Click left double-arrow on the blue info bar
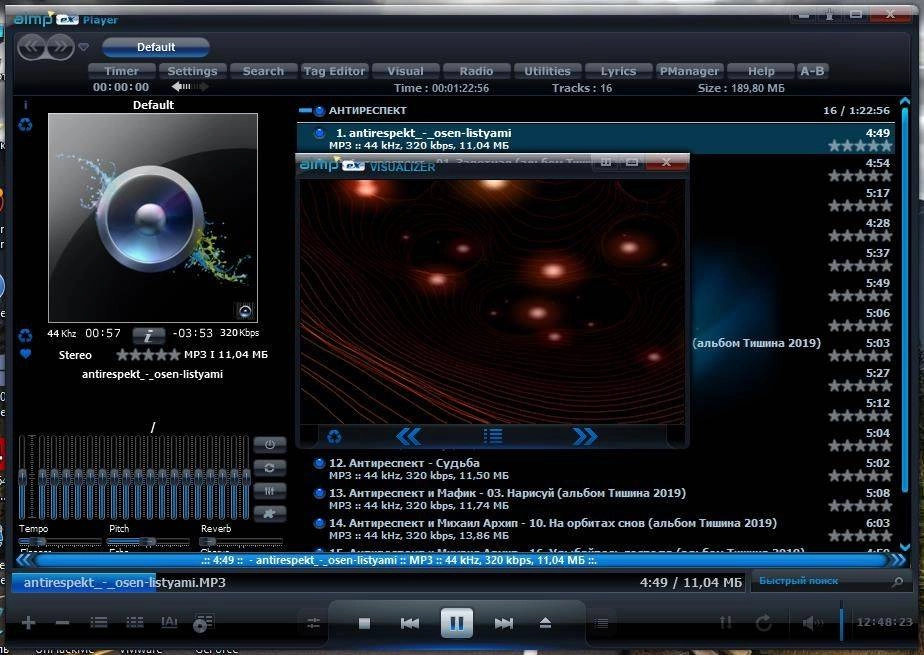 (24, 560)
